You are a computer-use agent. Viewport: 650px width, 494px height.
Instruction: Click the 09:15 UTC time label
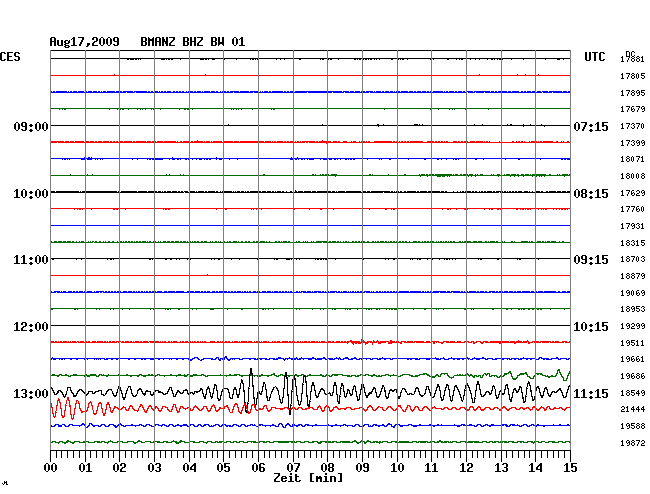click(x=591, y=260)
